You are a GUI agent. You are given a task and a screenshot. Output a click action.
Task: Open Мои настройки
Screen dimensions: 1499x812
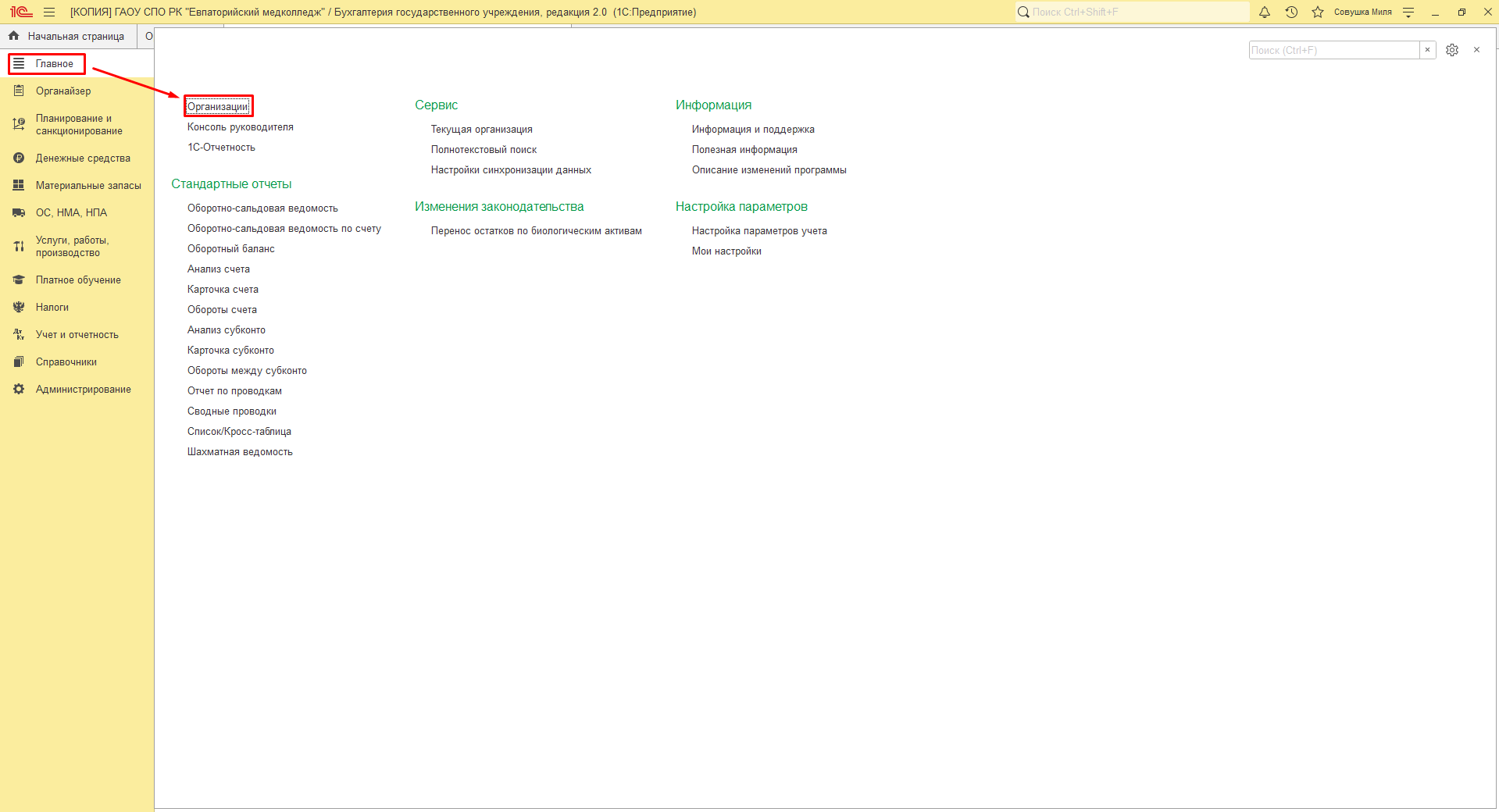point(726,251)
